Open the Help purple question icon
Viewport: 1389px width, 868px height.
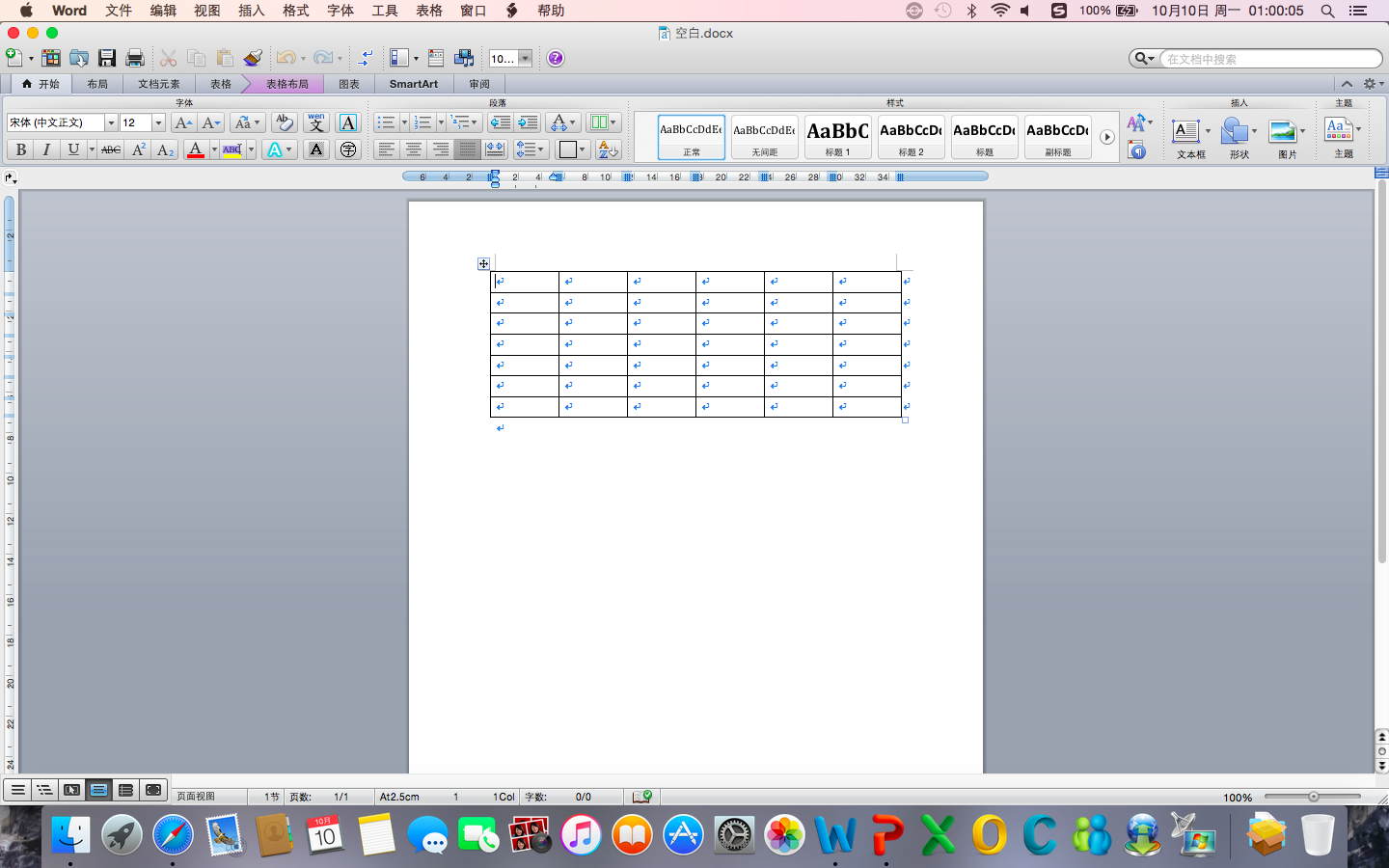pyautogui.click(x=556, y=58)
